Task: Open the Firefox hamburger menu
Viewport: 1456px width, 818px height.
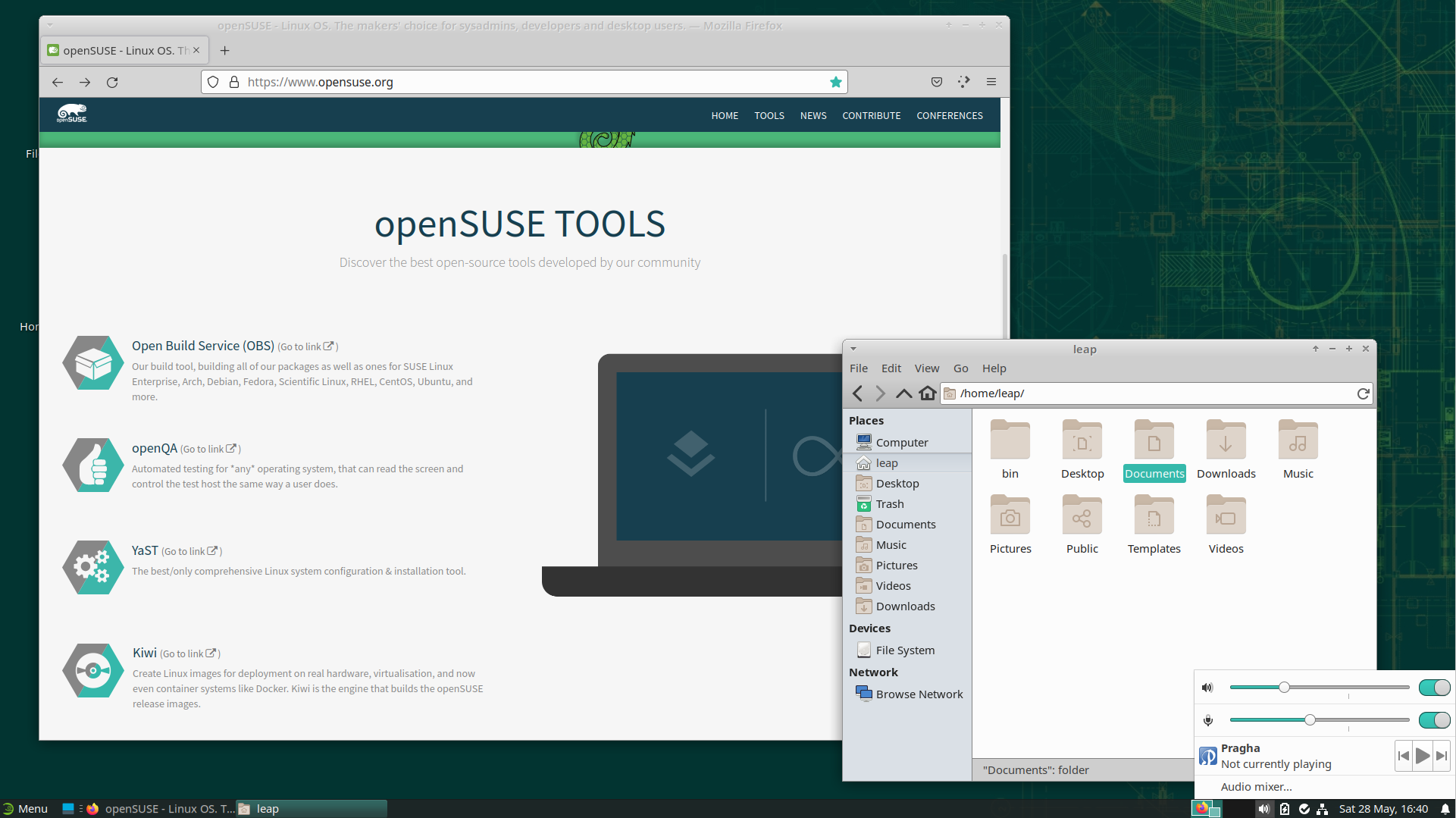Action: click(x=991, y=82)
